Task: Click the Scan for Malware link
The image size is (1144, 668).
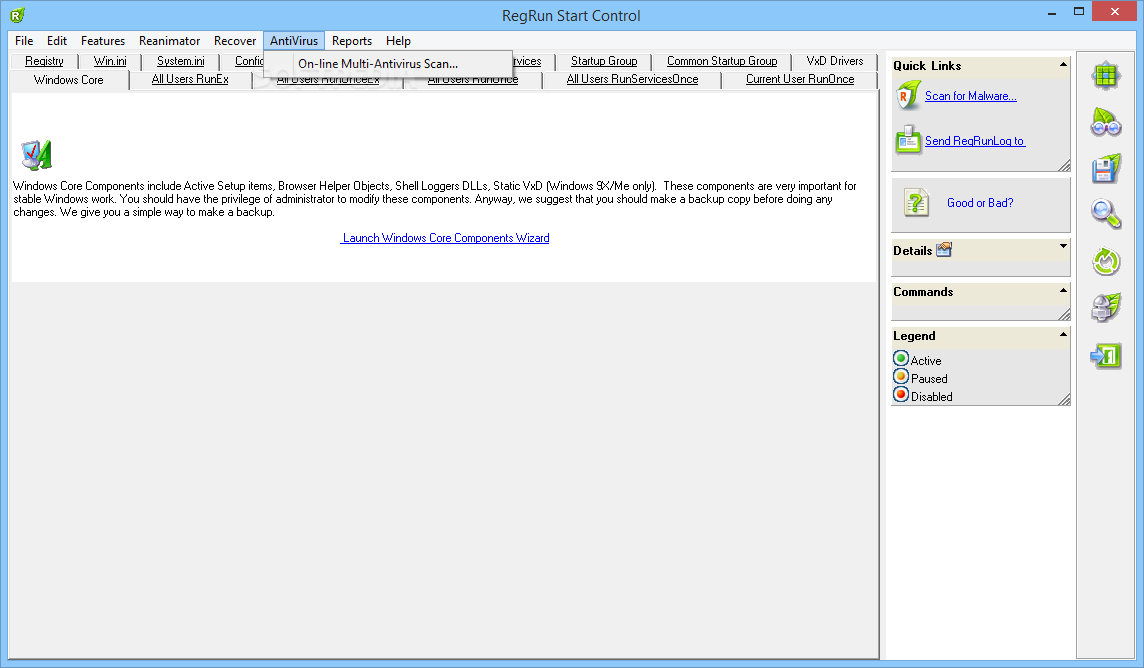Action: point(970,96)
